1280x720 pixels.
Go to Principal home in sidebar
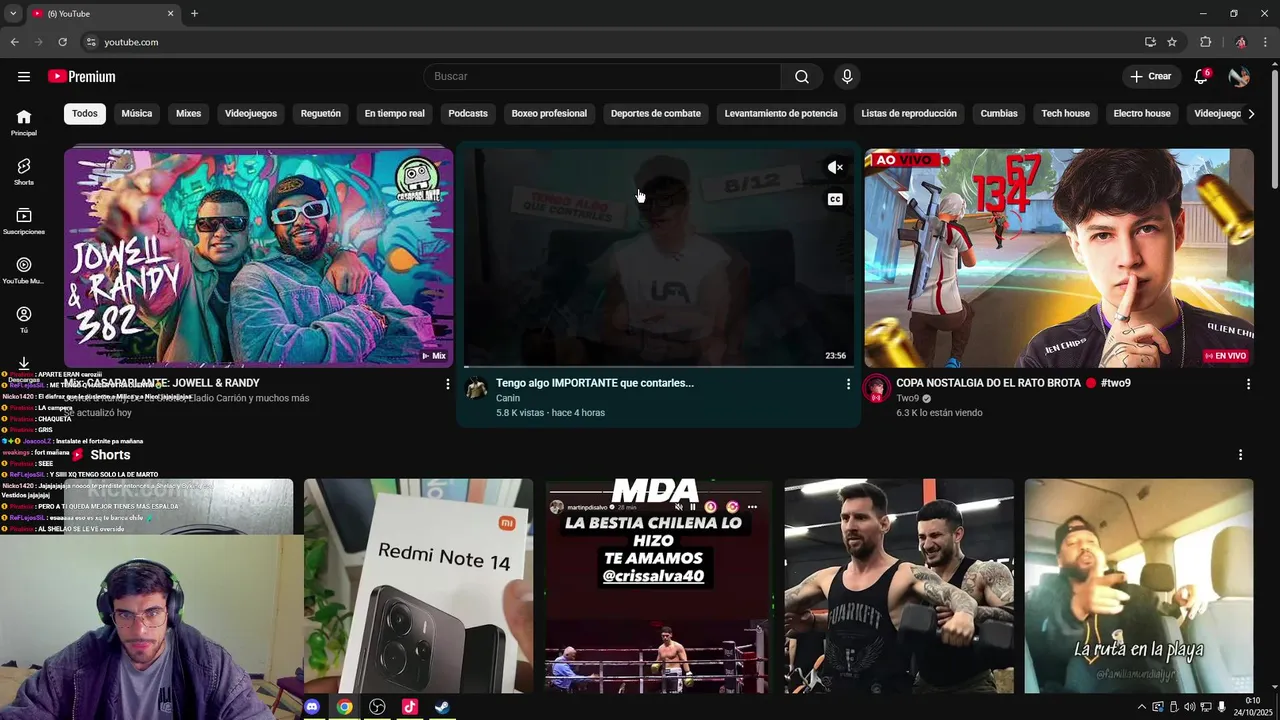(x=24, y=122)
